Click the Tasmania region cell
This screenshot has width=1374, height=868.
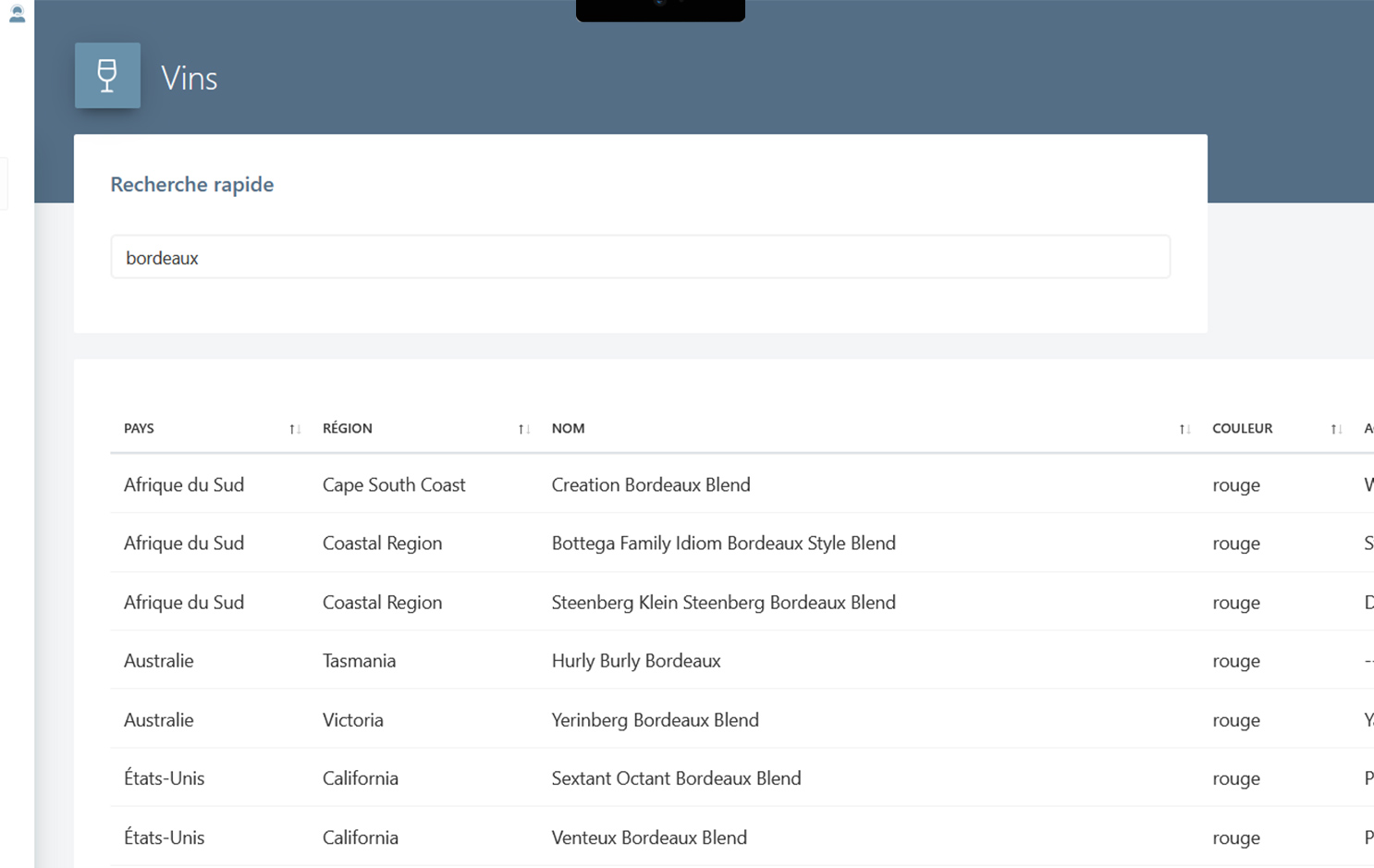pyautogui.click(x=359, y=661)
